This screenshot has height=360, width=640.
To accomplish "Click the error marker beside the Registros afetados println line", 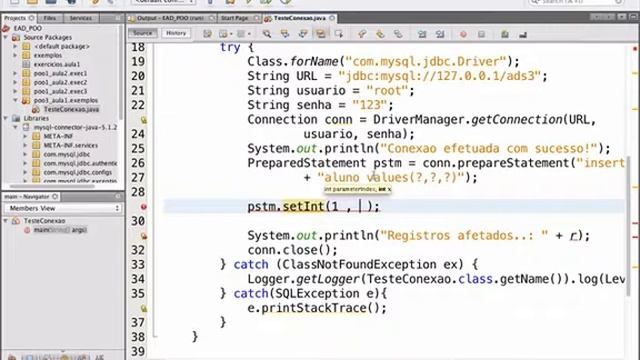I will pyautogui.click(x=144, y=236).
